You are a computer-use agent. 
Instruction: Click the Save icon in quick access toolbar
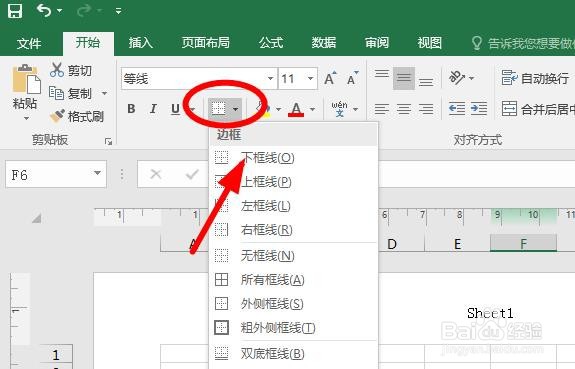point(15,11)
